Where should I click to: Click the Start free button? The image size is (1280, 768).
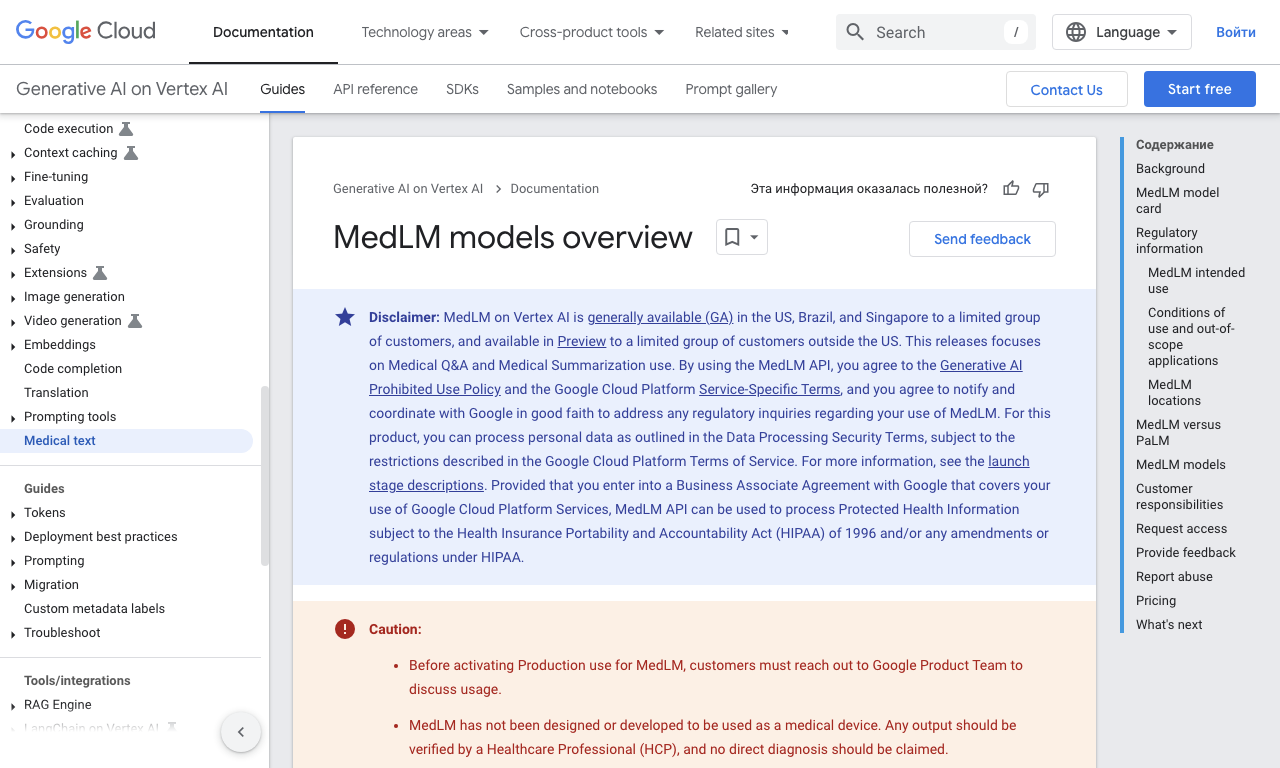(x=1200, y=89)
